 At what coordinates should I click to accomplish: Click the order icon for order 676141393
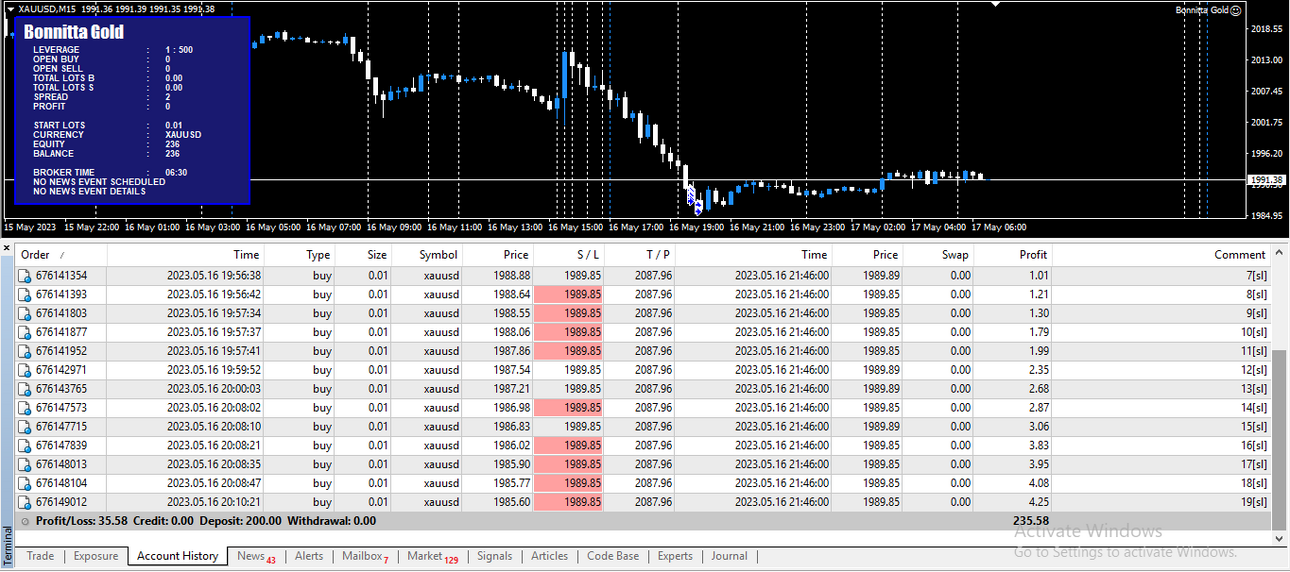tap(25, 294)
